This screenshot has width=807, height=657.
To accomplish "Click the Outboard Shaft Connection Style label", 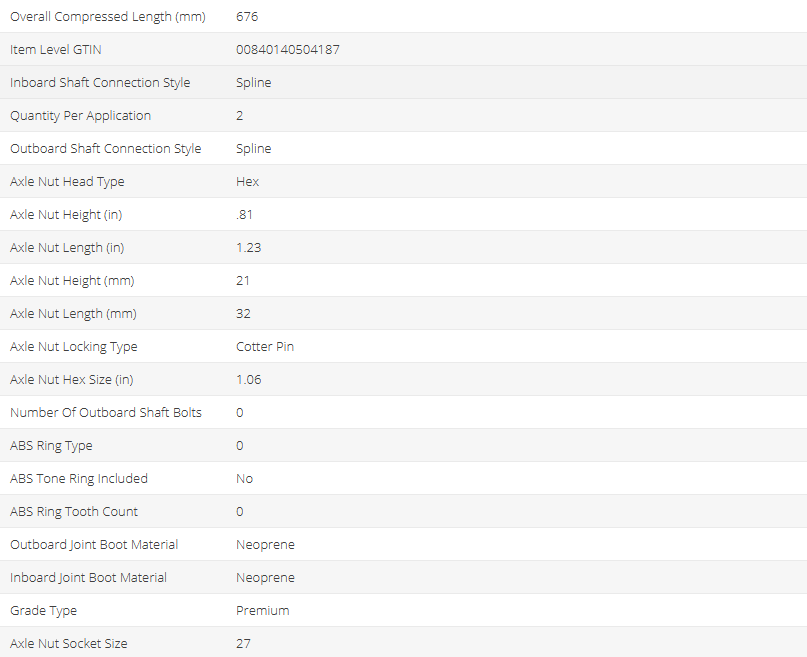I will 105,148.
